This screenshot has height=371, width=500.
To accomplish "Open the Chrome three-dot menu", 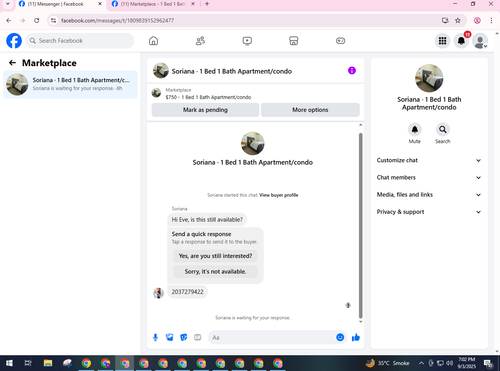I will pyautogui.click(x=491, y=20).
